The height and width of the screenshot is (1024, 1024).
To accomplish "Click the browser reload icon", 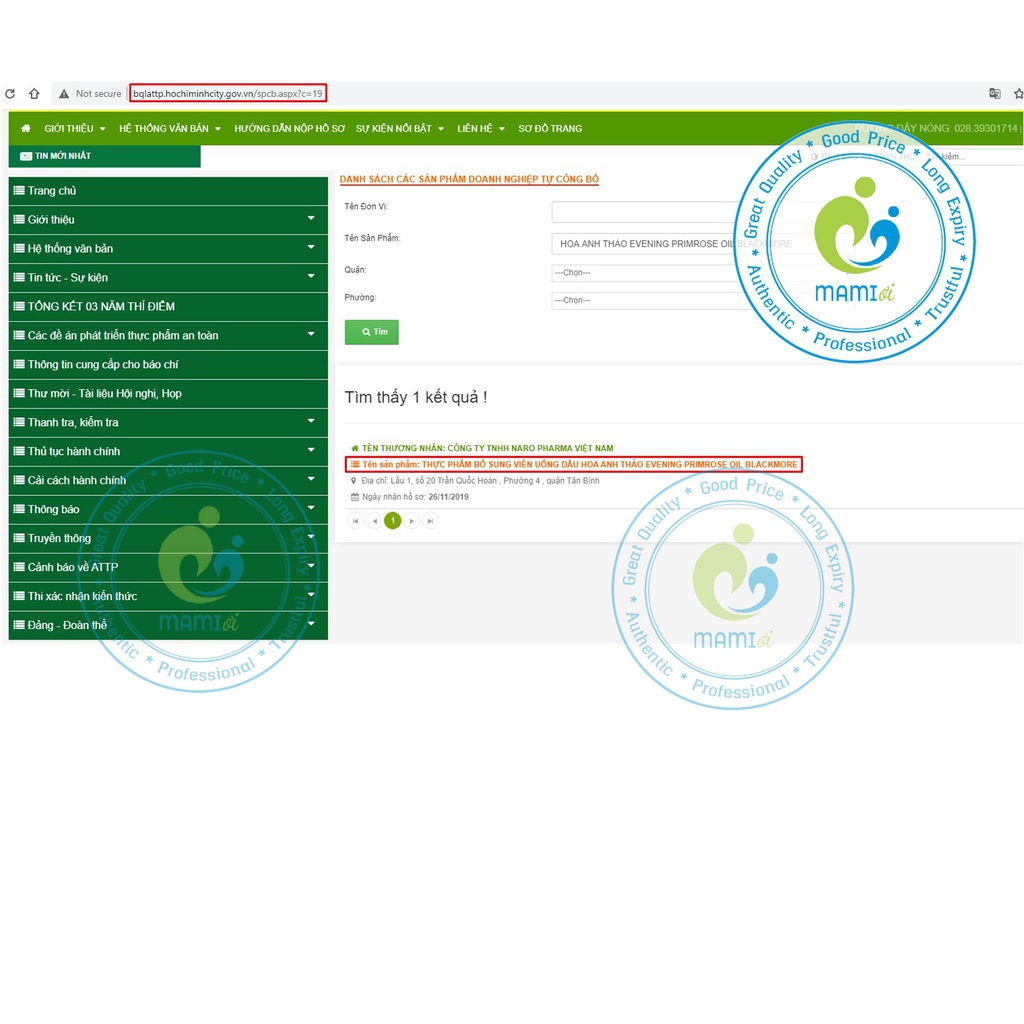I will coord(10,94).
